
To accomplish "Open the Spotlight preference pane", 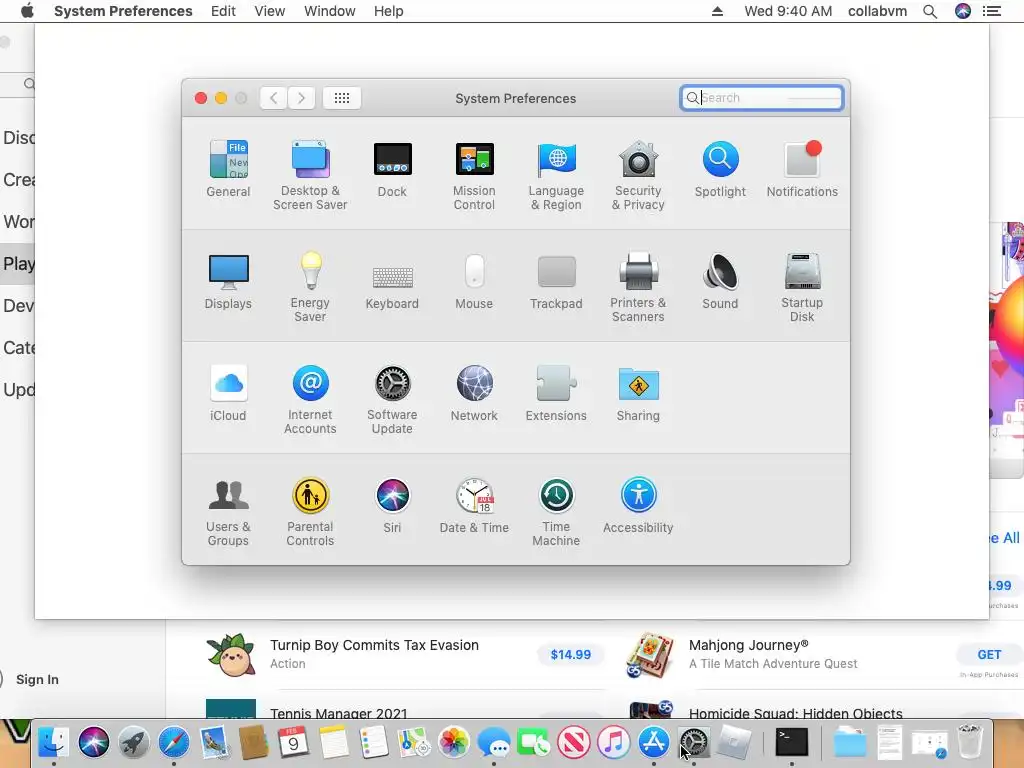I will pyautogui.click(x=720, y=168).
